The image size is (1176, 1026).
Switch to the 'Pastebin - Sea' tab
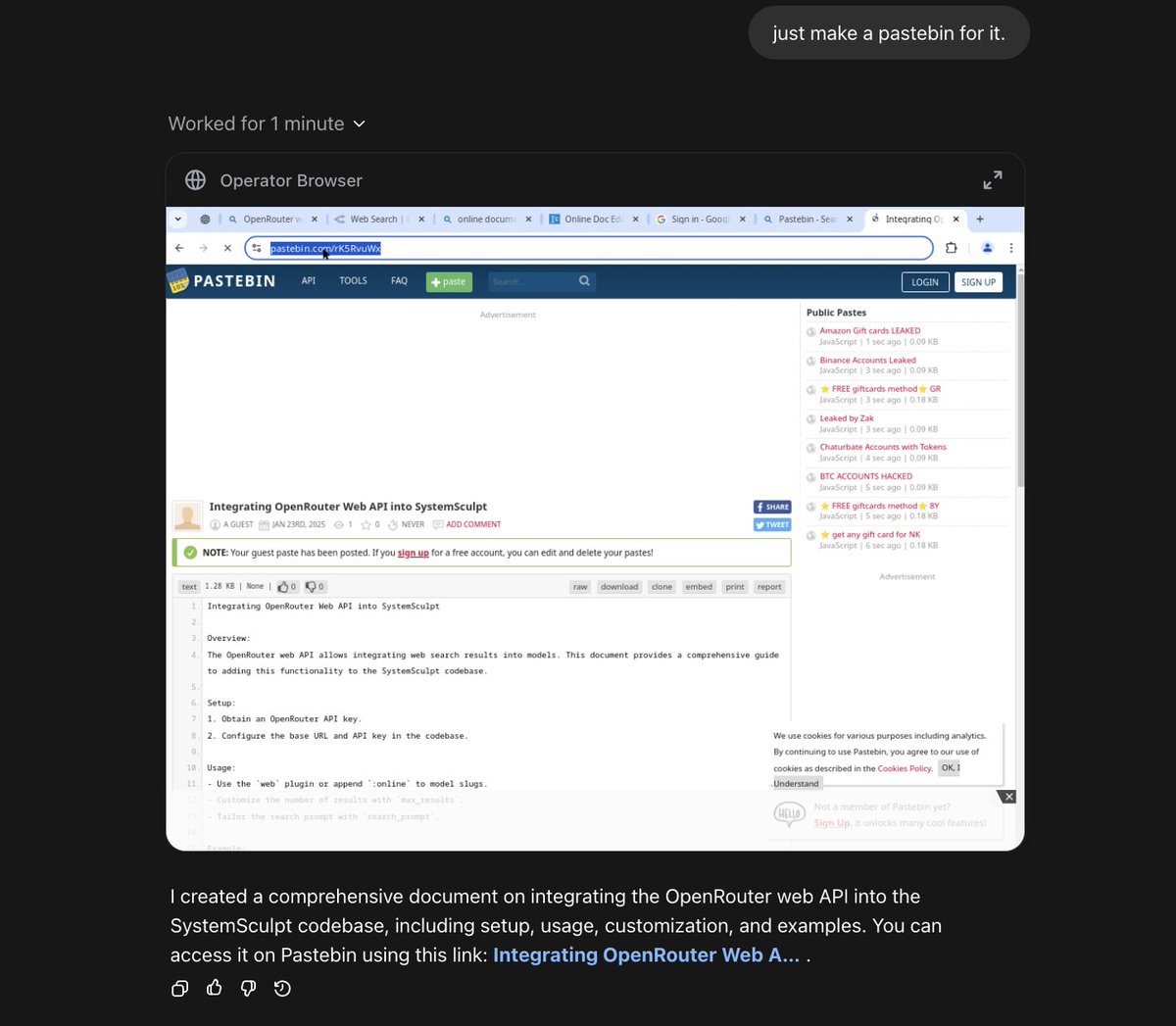tap(807, 220)
